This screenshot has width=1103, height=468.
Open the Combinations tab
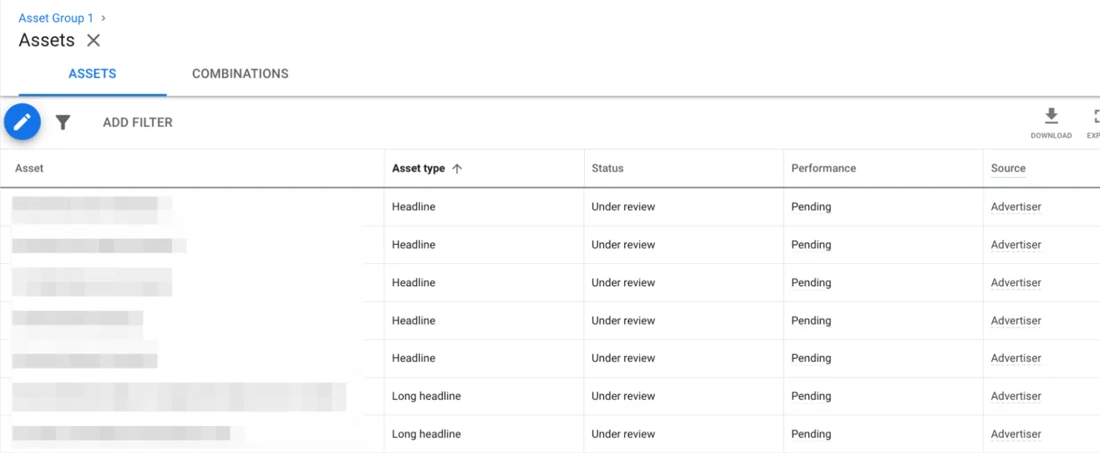pyautogui.click(x=240, y=74)
